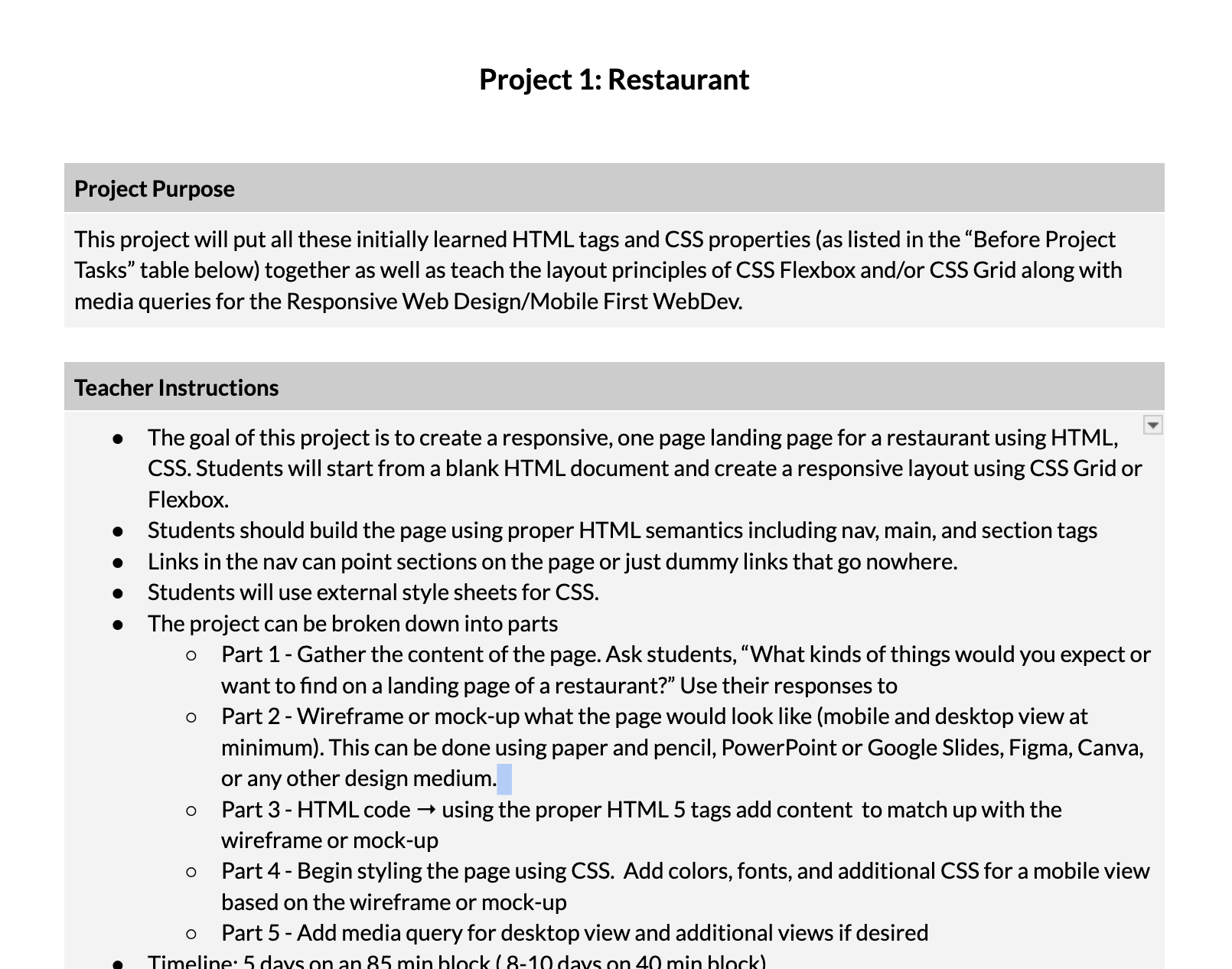Click the 'Part 5 - Add media query' line
1232x969 pixels.
pos(574,933)
